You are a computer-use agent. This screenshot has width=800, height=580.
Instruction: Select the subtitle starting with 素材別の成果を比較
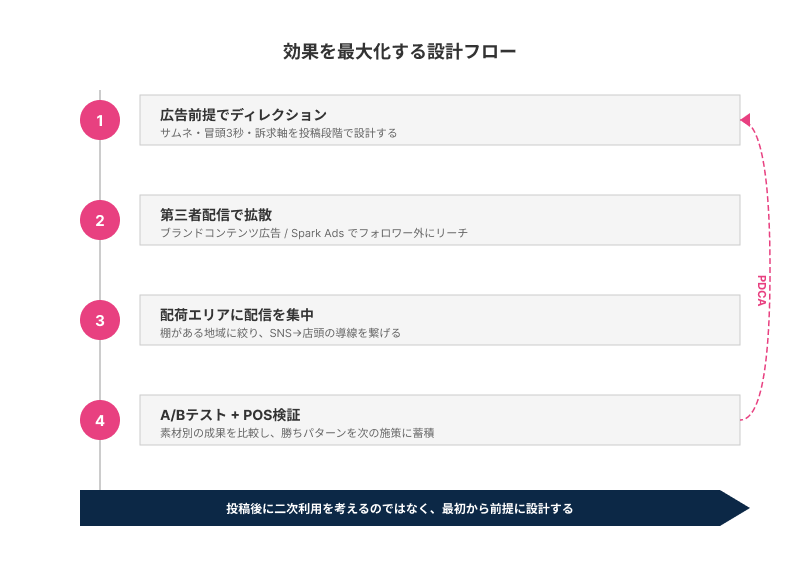tap(296, 433)
